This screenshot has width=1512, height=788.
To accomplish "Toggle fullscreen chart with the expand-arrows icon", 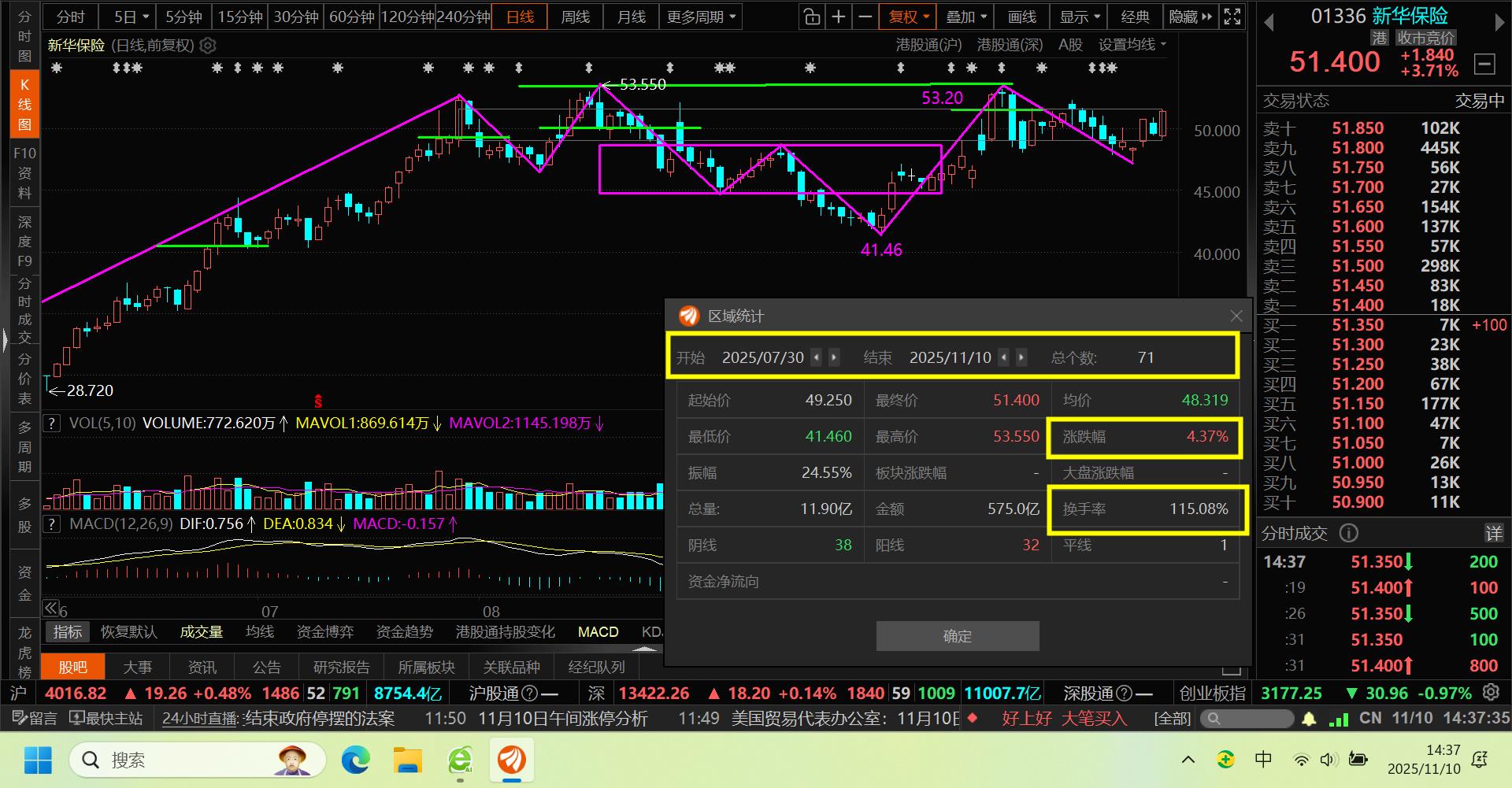I will pos(1232,17).
